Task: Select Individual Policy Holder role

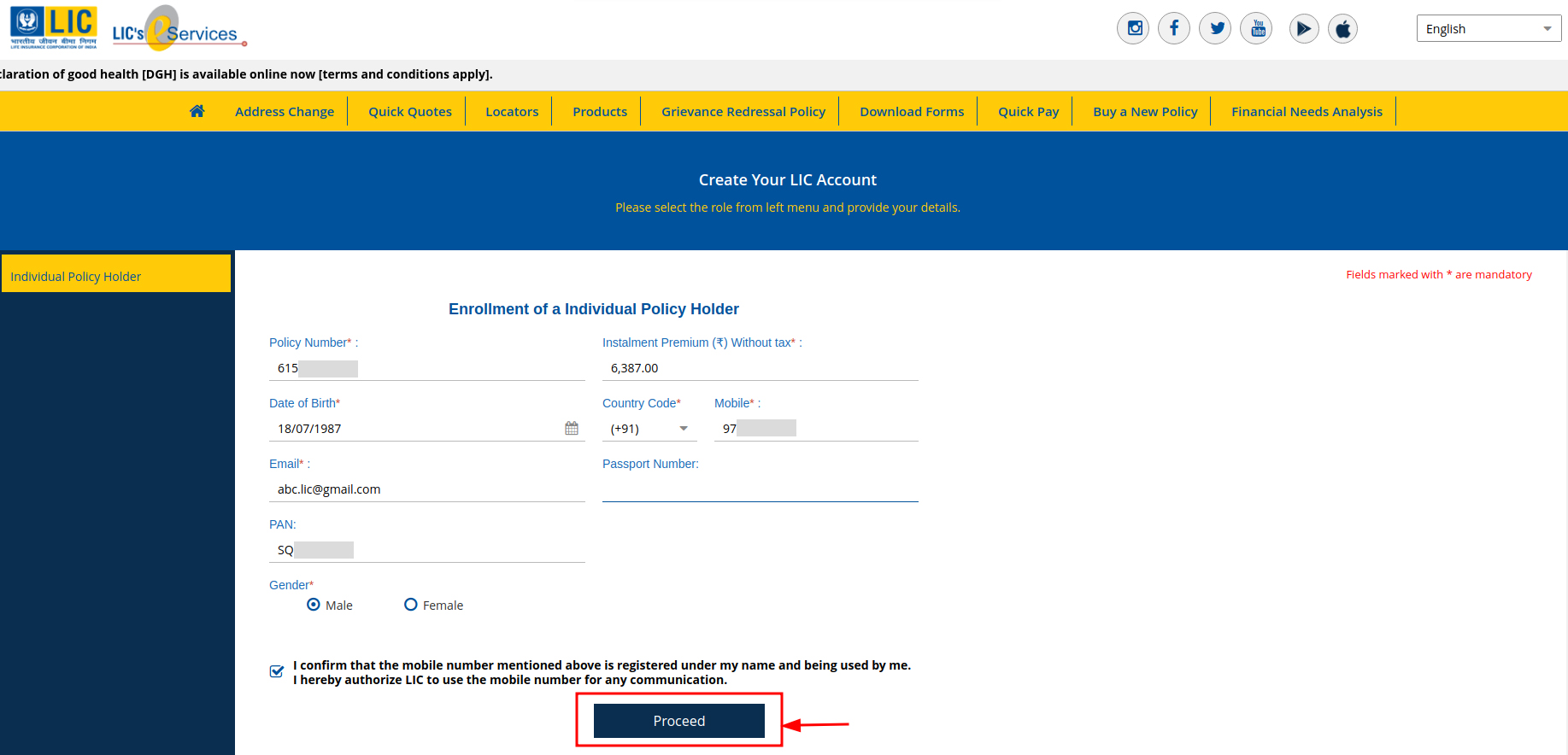Action: coord(116,273)
